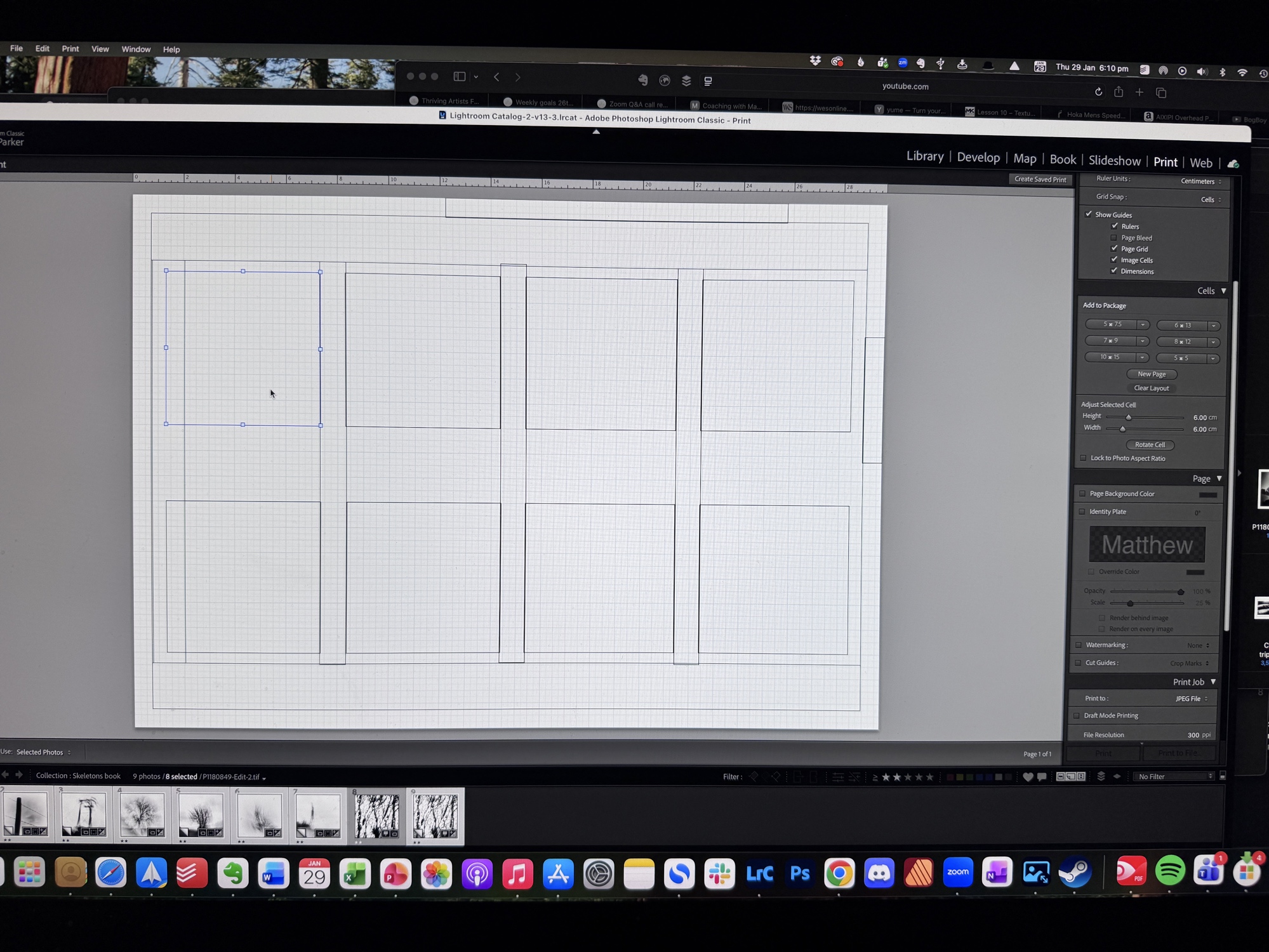Image resolution: width=1269 pixels, height=952 pixels.
Task: Switch to the Develop module
Action: point(978,157)
